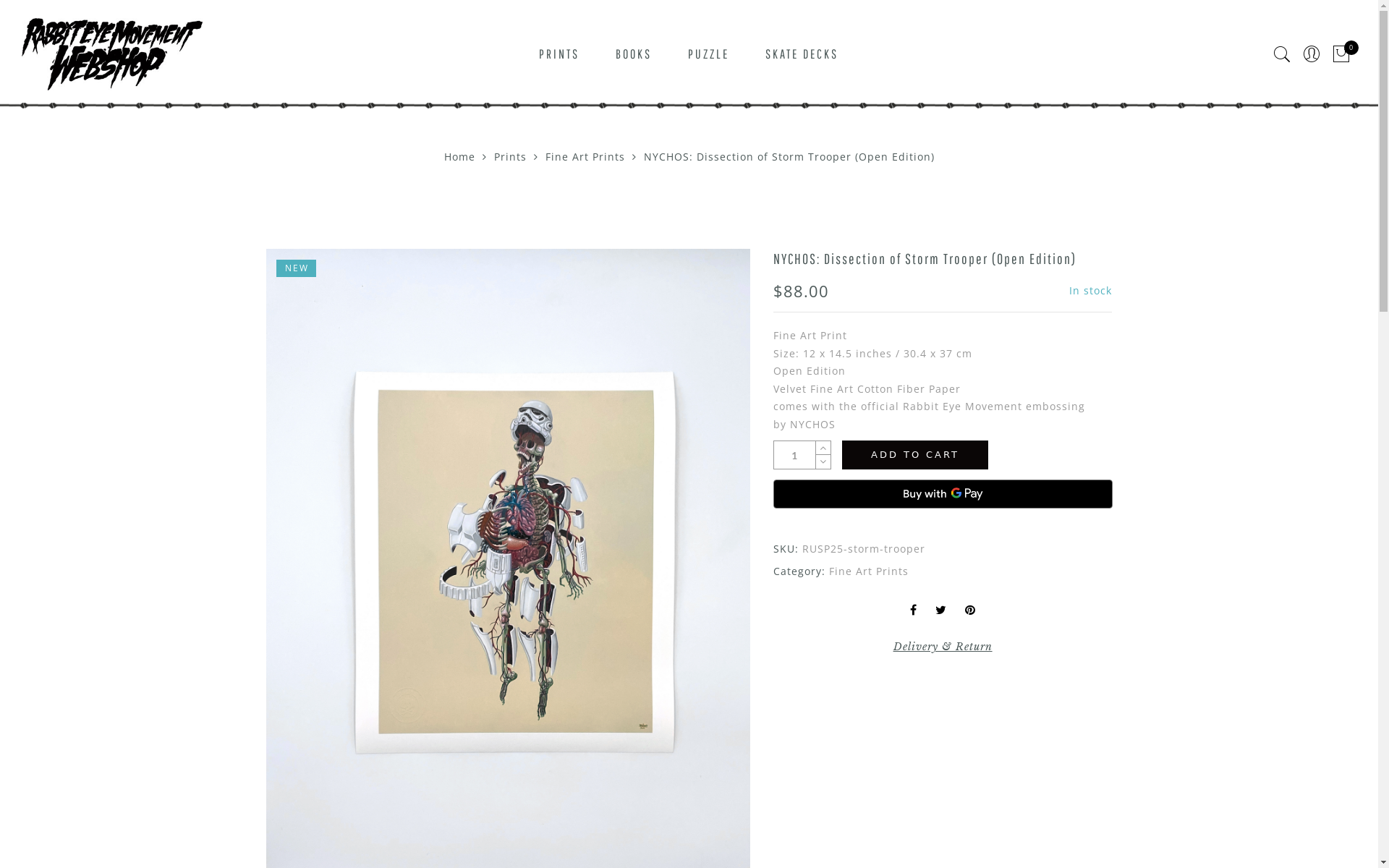Share product on Facebook
Image resolution: width=1389 pixels, height=868 pixels.
click(913, 610)
